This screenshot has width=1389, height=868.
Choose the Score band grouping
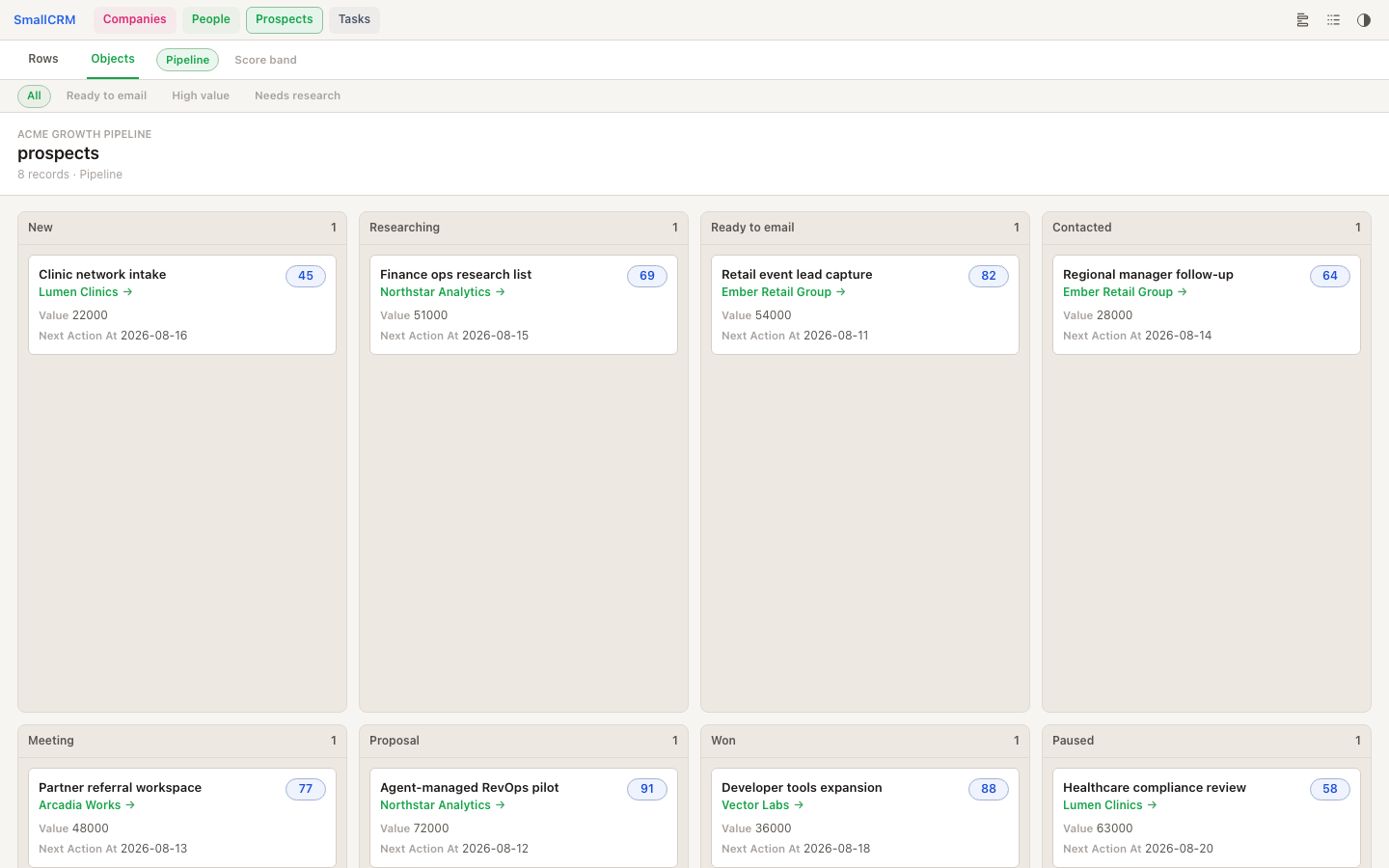click(x=265, y=60)
